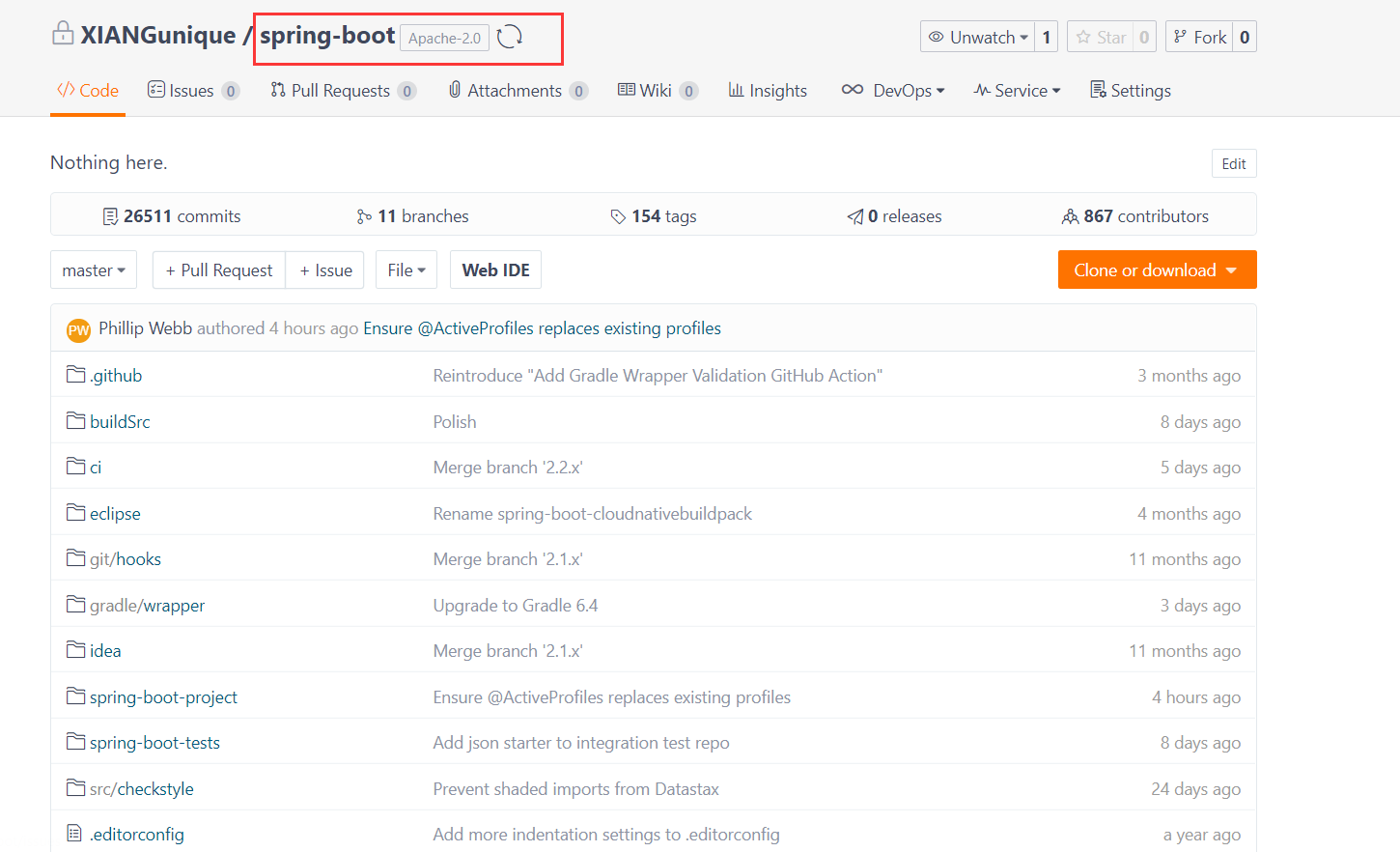Click the fork count 0
This screenshot has height=852, width=1400.
coord(1245,37)
